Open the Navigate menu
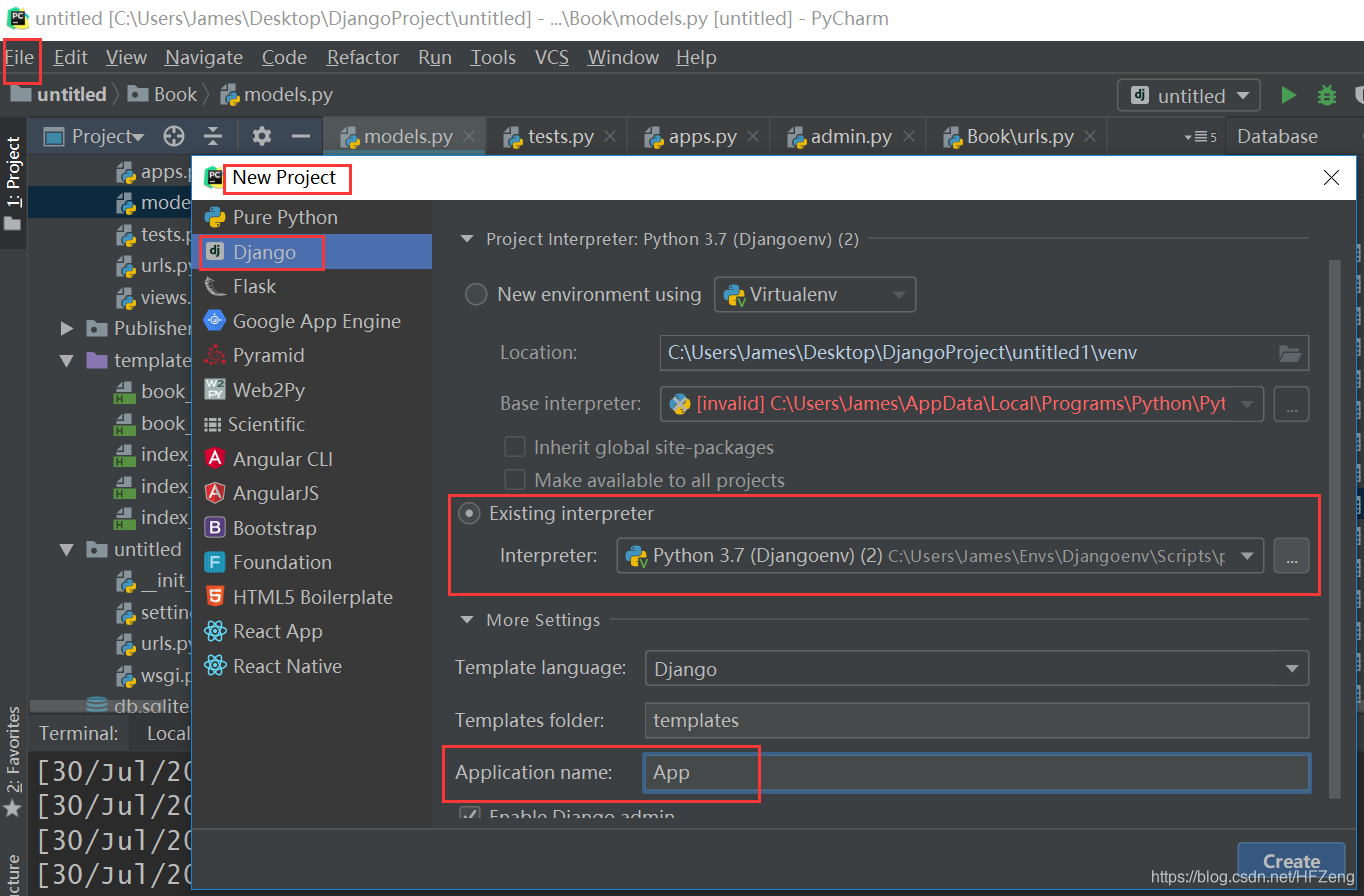 pyautogui.click(x=204, y=57)
